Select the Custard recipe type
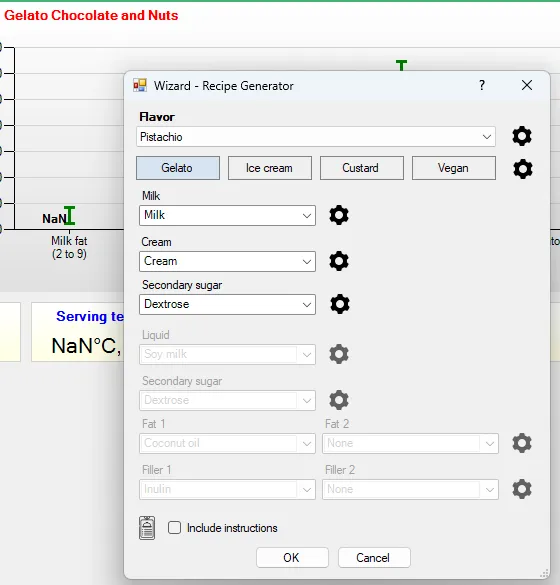Viewport: 560px width, 585px height. [362, 168]
